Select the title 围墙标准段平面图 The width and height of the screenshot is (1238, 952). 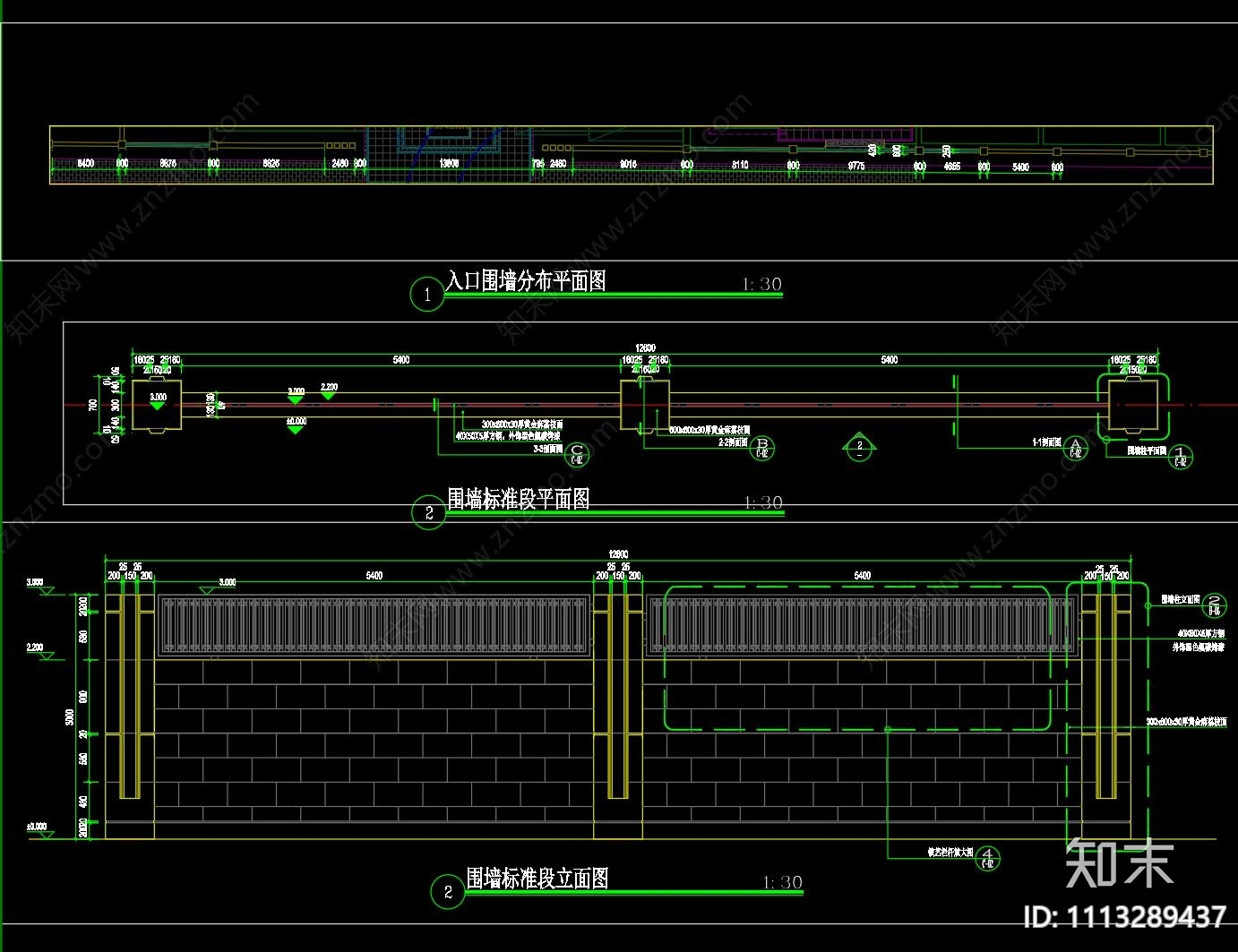tap(519, 500)
